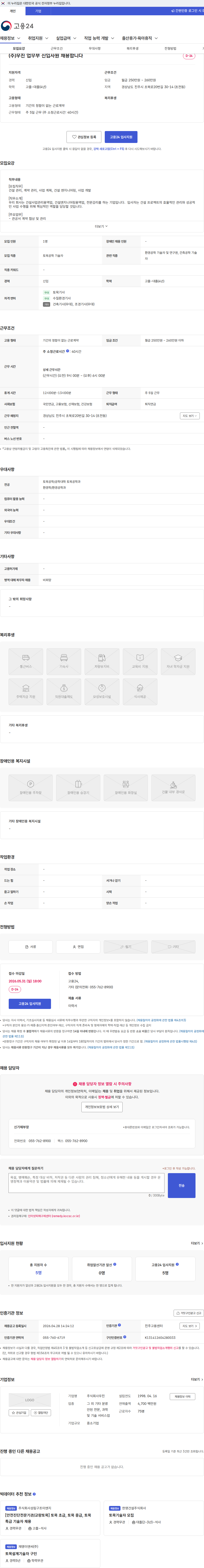The width and height of the screenshot is (204, 1568).
Task: Click the company LOGO thumbnail
Action: [30, 1400]
